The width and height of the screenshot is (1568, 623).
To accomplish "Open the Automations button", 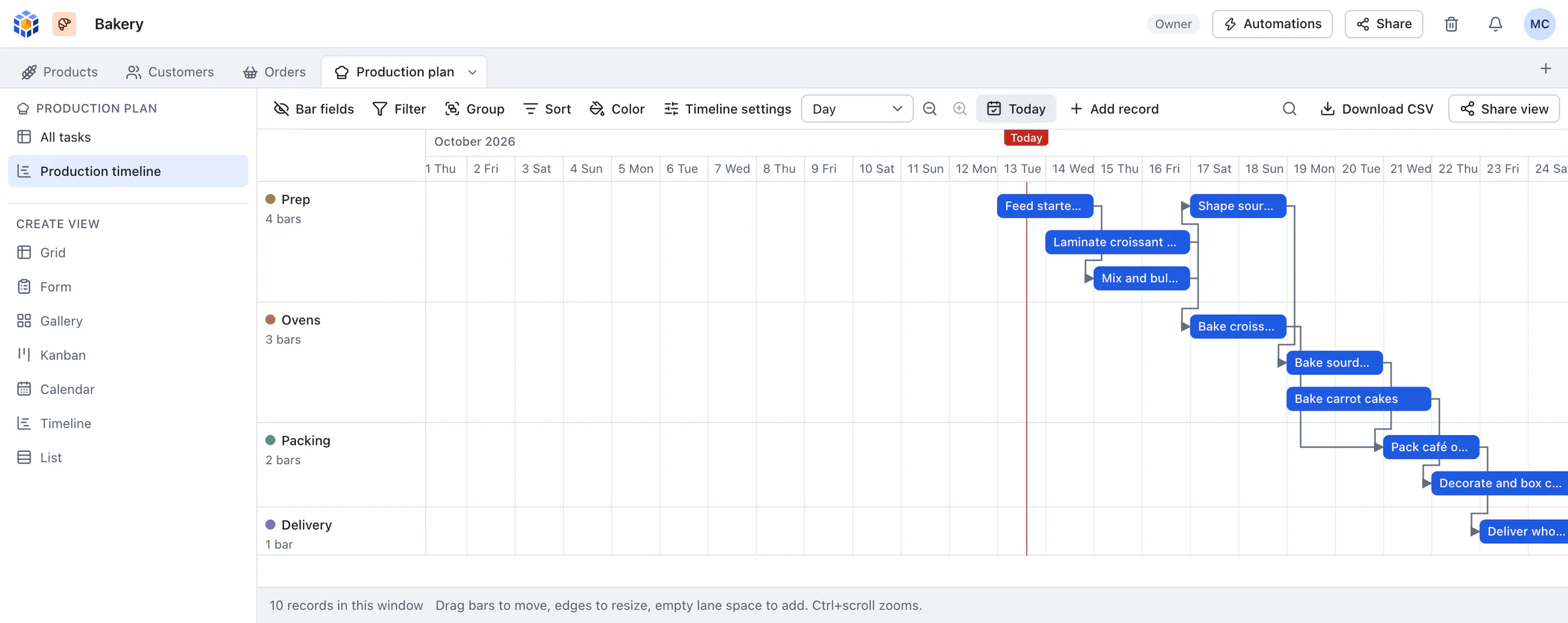I will (x=1272, y=24).
